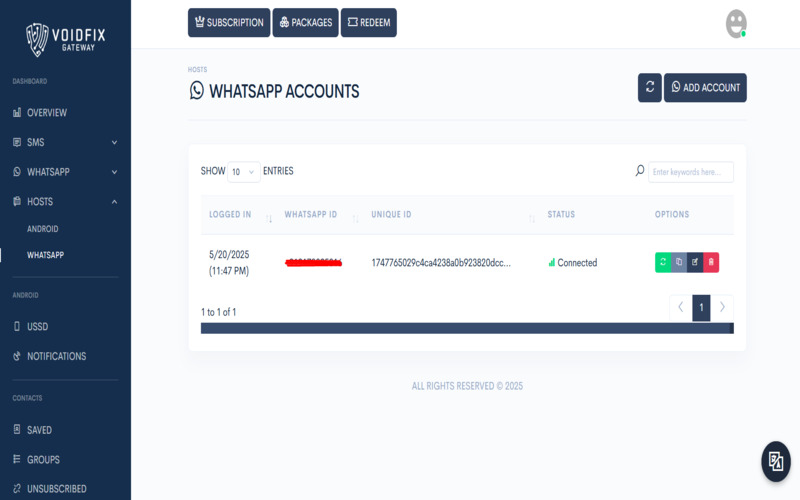
Task: Focus the keyword search field
Action: 691,172
